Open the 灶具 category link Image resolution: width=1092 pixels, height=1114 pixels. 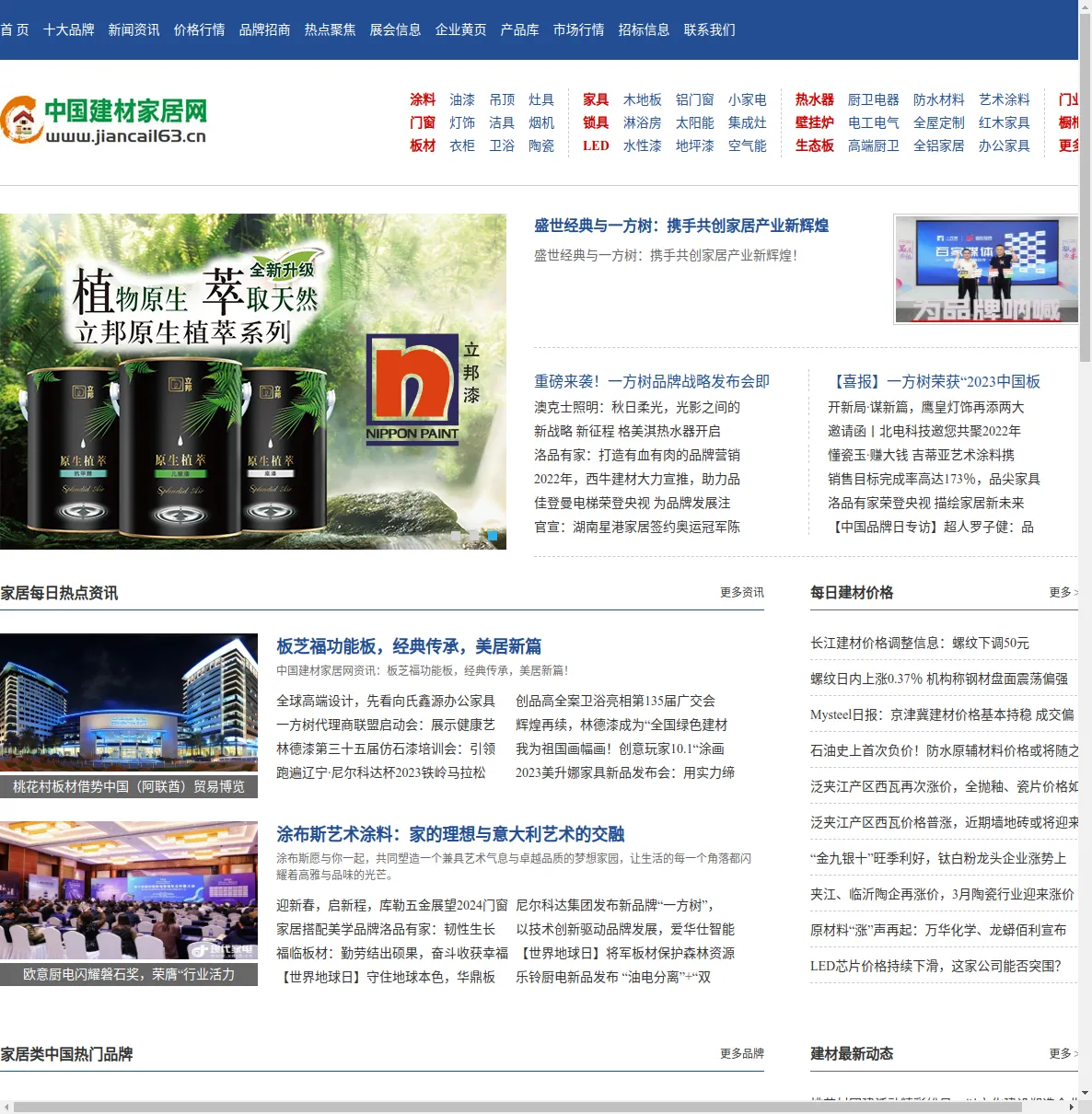(541, 99)
